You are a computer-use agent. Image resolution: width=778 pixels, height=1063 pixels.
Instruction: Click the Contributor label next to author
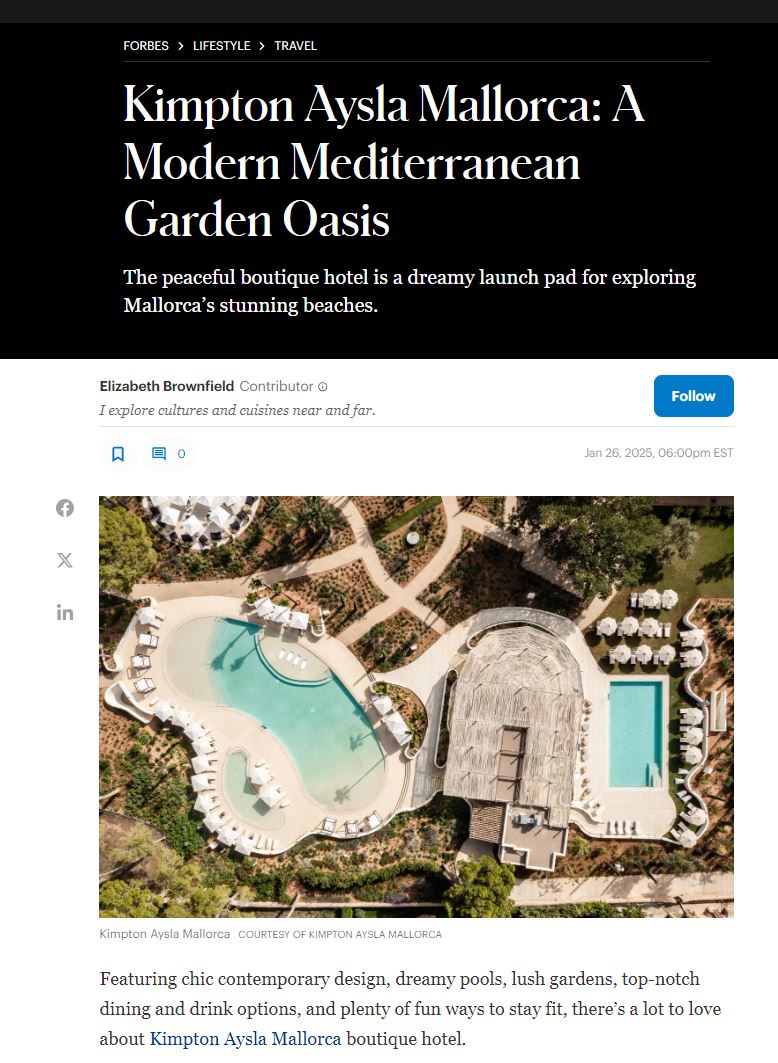coord(276,386)
